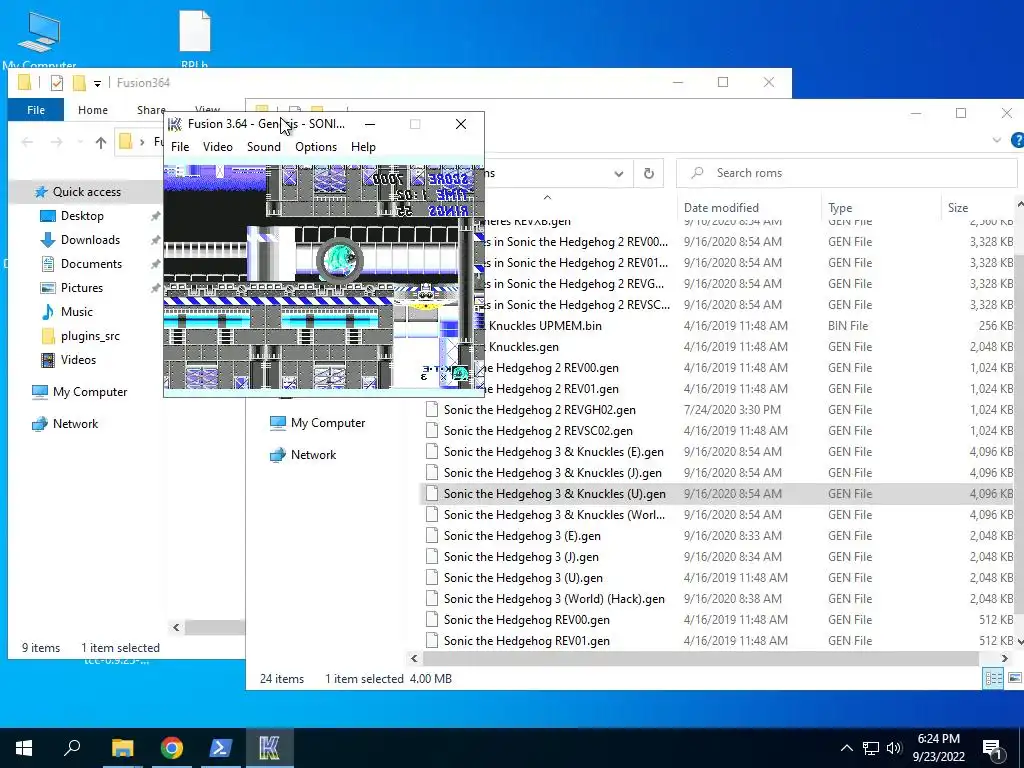
Task: Expand the address bar history dropdown
Action: point(618,174)
